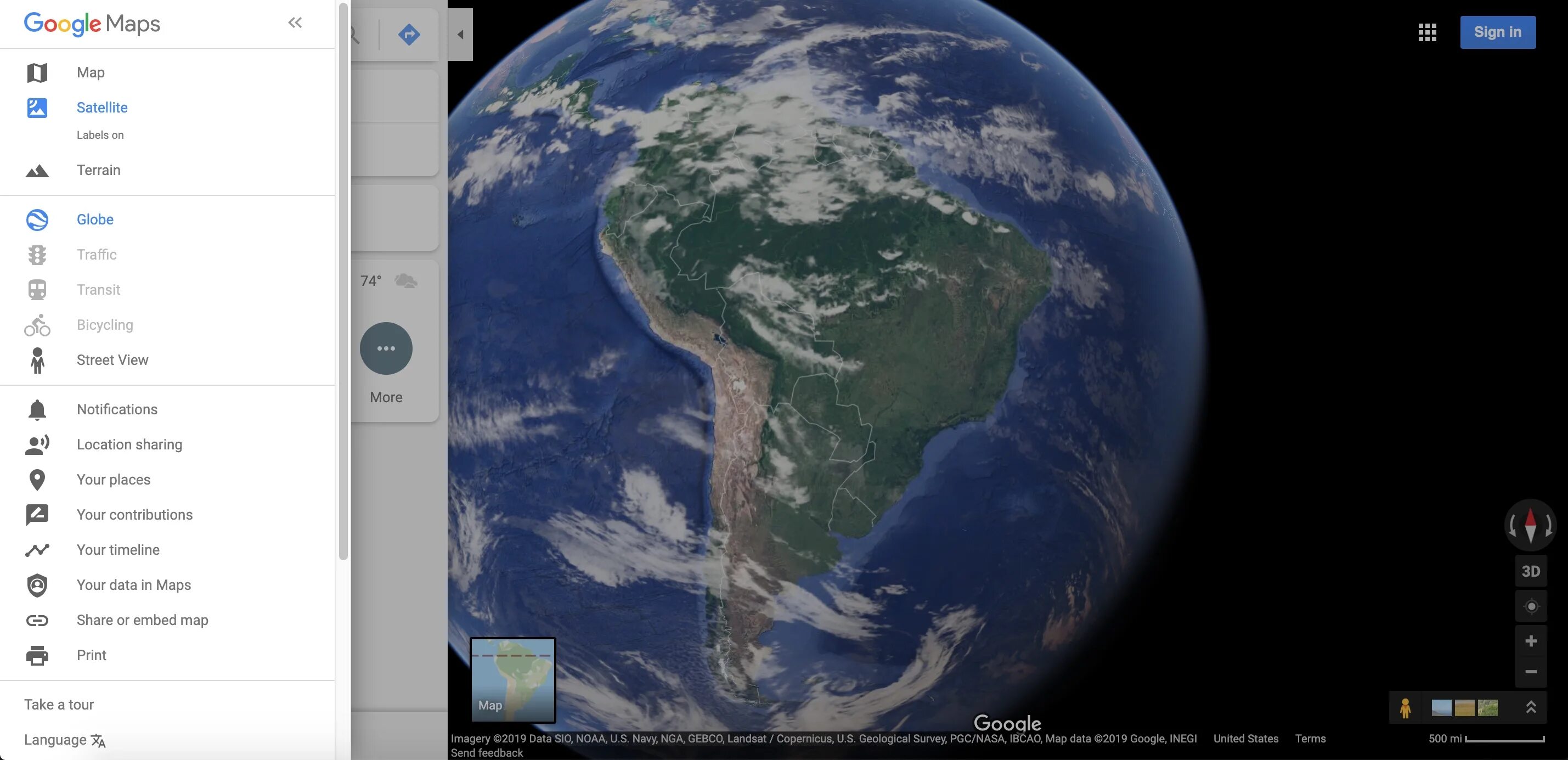This screenshot has width=1568, height=760.
Task: Click the minimap thumbnail preview
Action: pos(512,680)
